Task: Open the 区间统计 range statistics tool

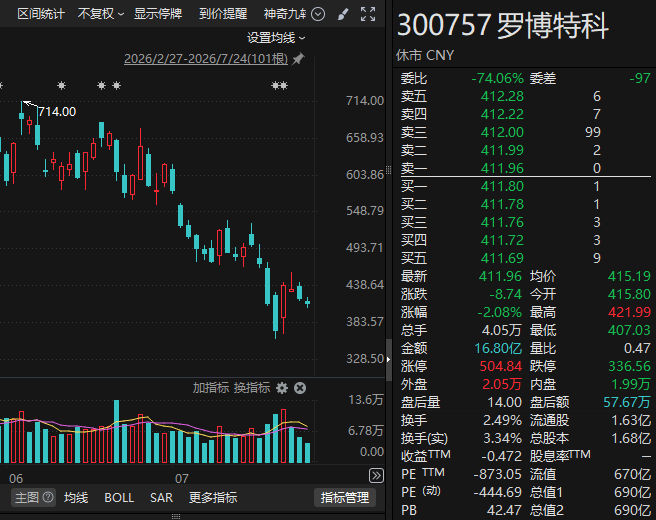Action: pyautogui.click(x=41, y=14)
